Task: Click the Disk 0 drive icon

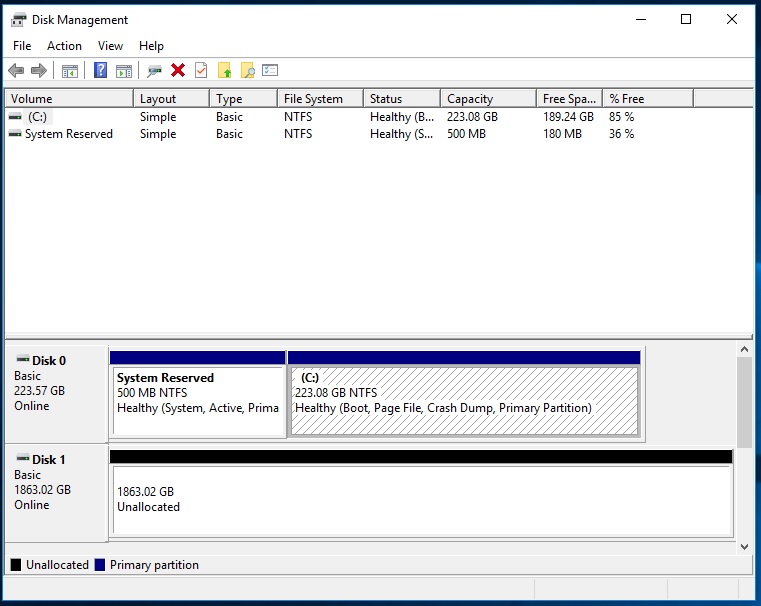Action: pyautogui.click(x=23, y=359)
